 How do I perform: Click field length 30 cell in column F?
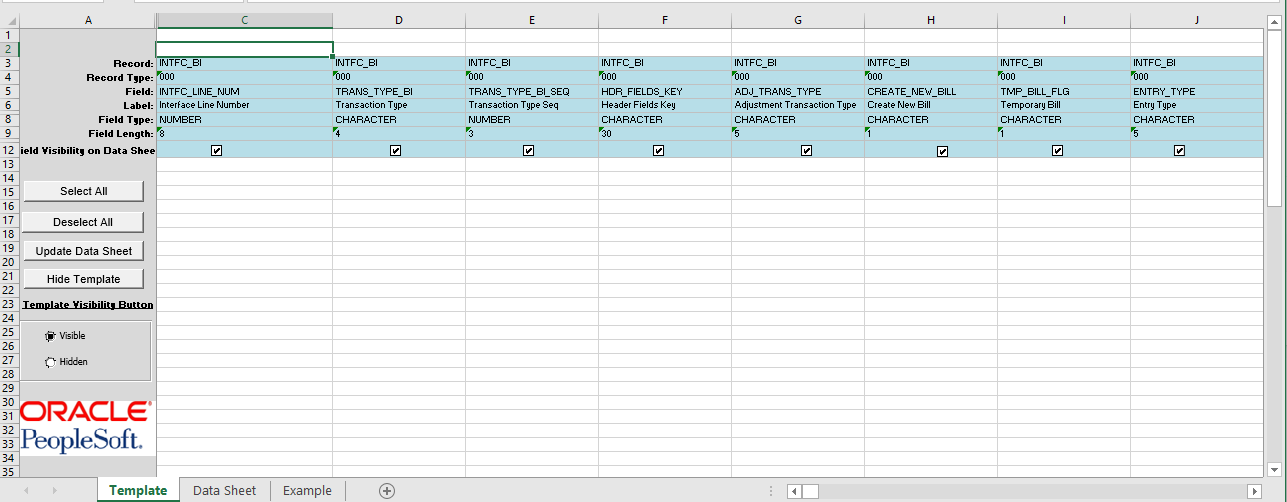pos(665,133)
